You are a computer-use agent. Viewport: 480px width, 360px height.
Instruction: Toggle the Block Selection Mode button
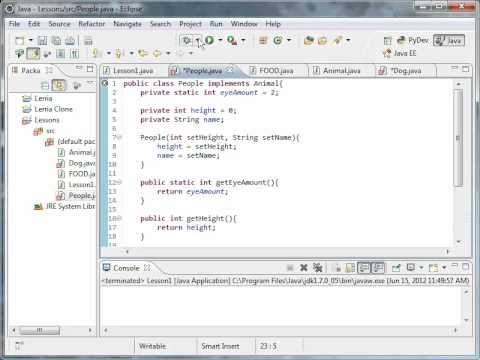(60, 53)
